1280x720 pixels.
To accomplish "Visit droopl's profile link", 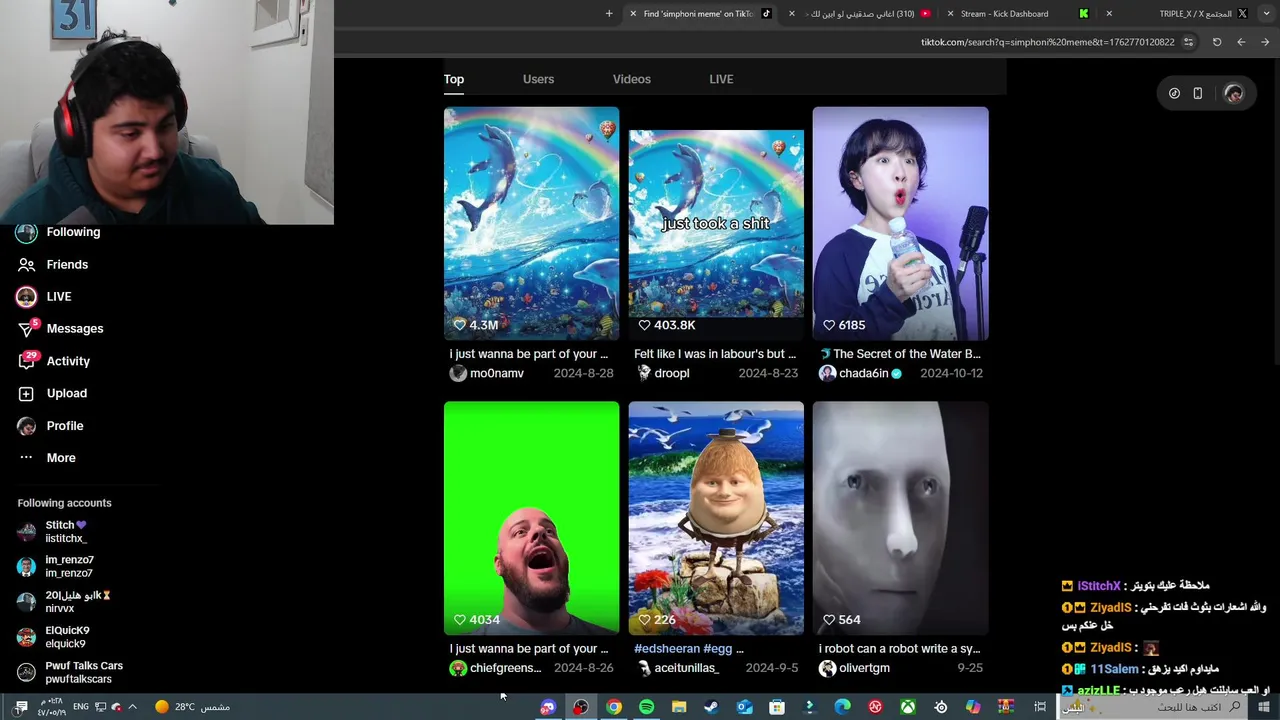I will [662, 373].
